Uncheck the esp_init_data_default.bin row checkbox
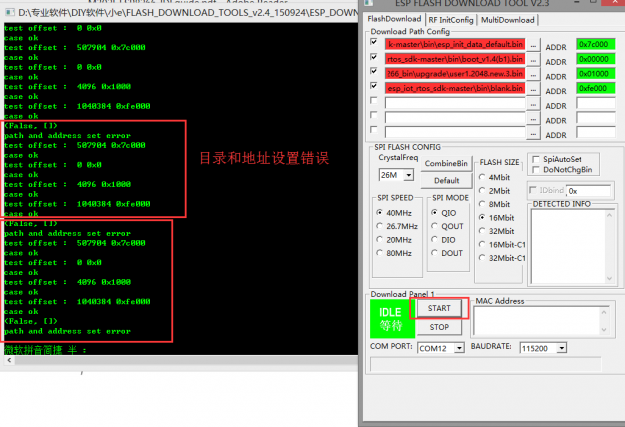 click(374, 42)
